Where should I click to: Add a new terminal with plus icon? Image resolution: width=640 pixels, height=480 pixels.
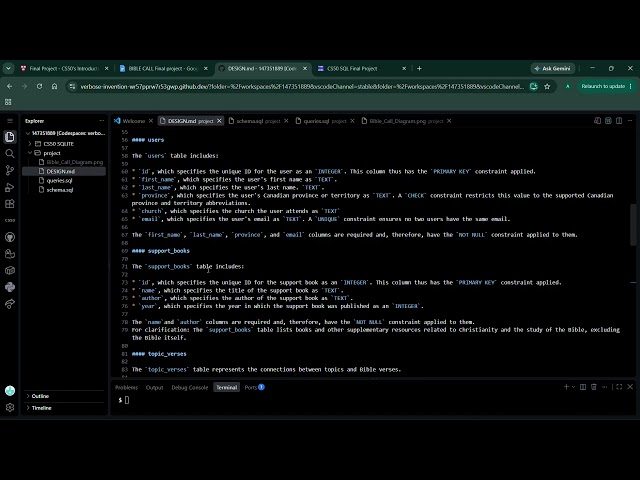click(566, 387)
